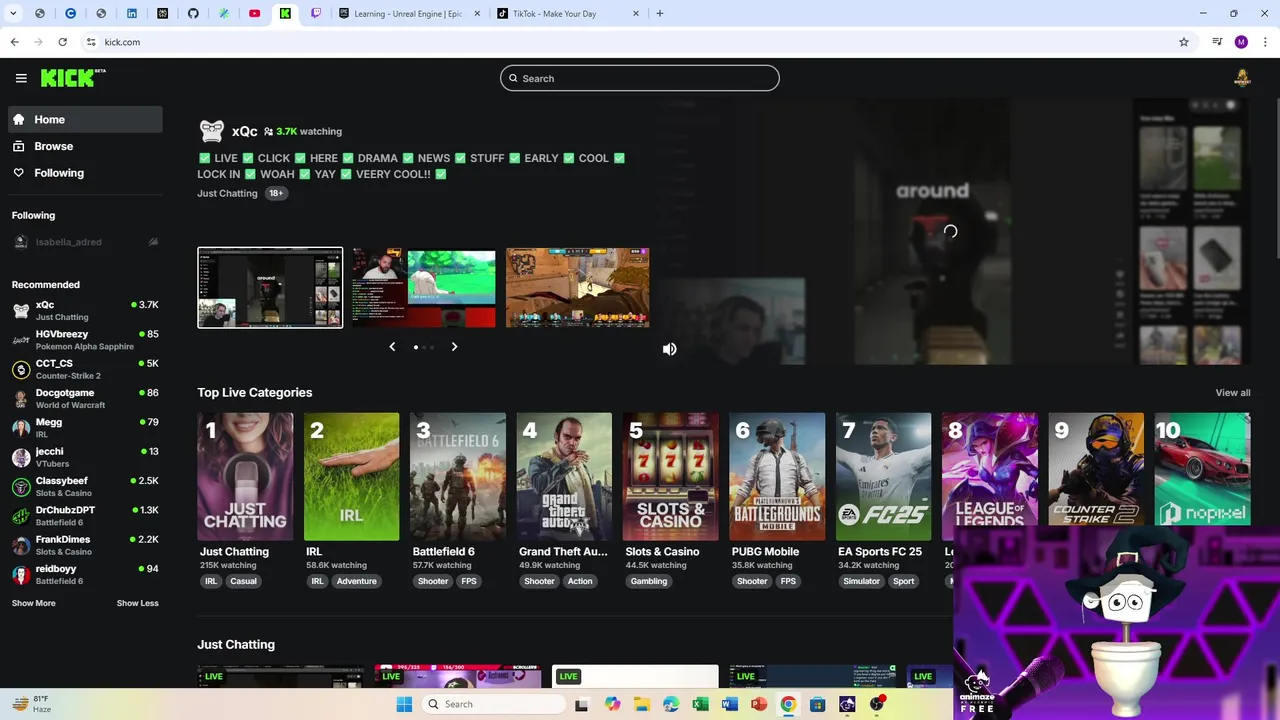Close the TikTok tab

636,14
